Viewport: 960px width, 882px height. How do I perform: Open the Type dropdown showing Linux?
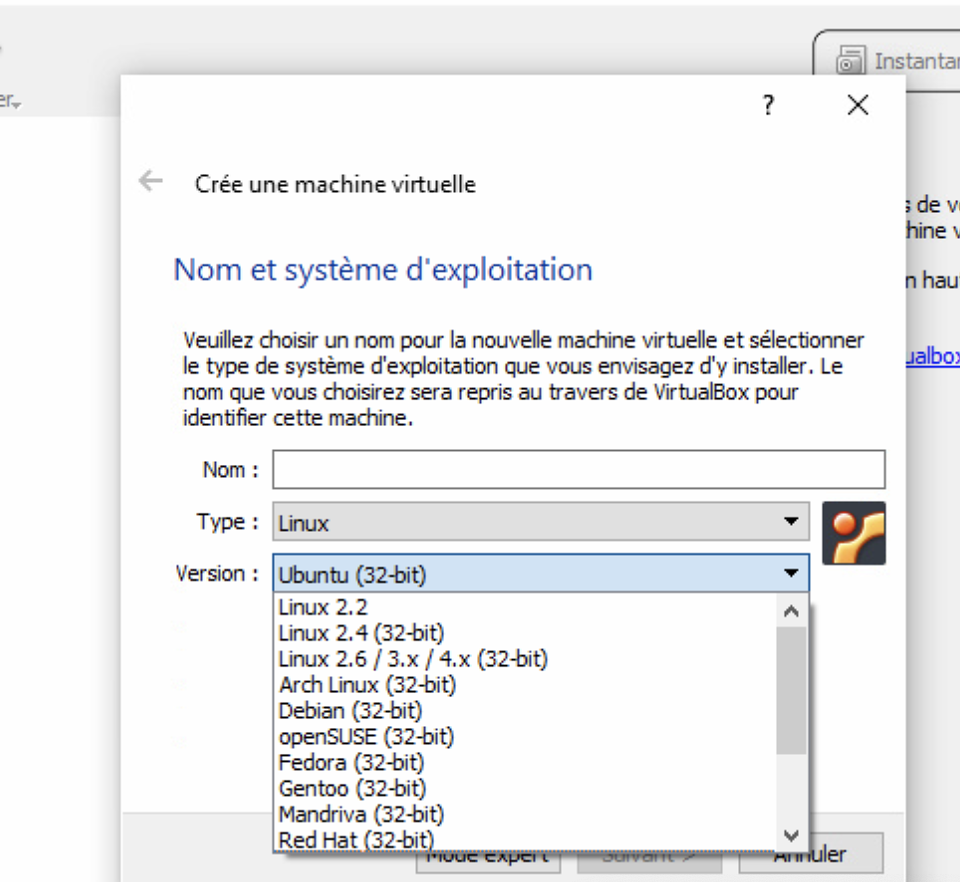[541, 522]
